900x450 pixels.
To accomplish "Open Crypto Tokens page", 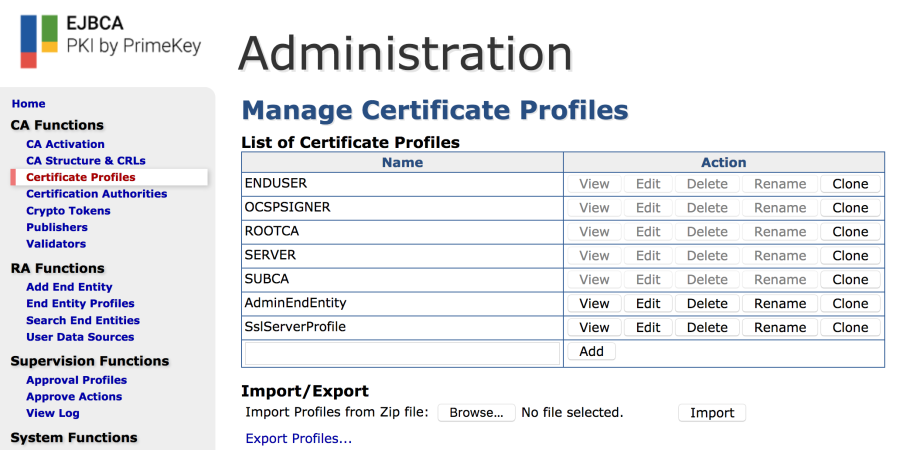I will coord(68,211).
